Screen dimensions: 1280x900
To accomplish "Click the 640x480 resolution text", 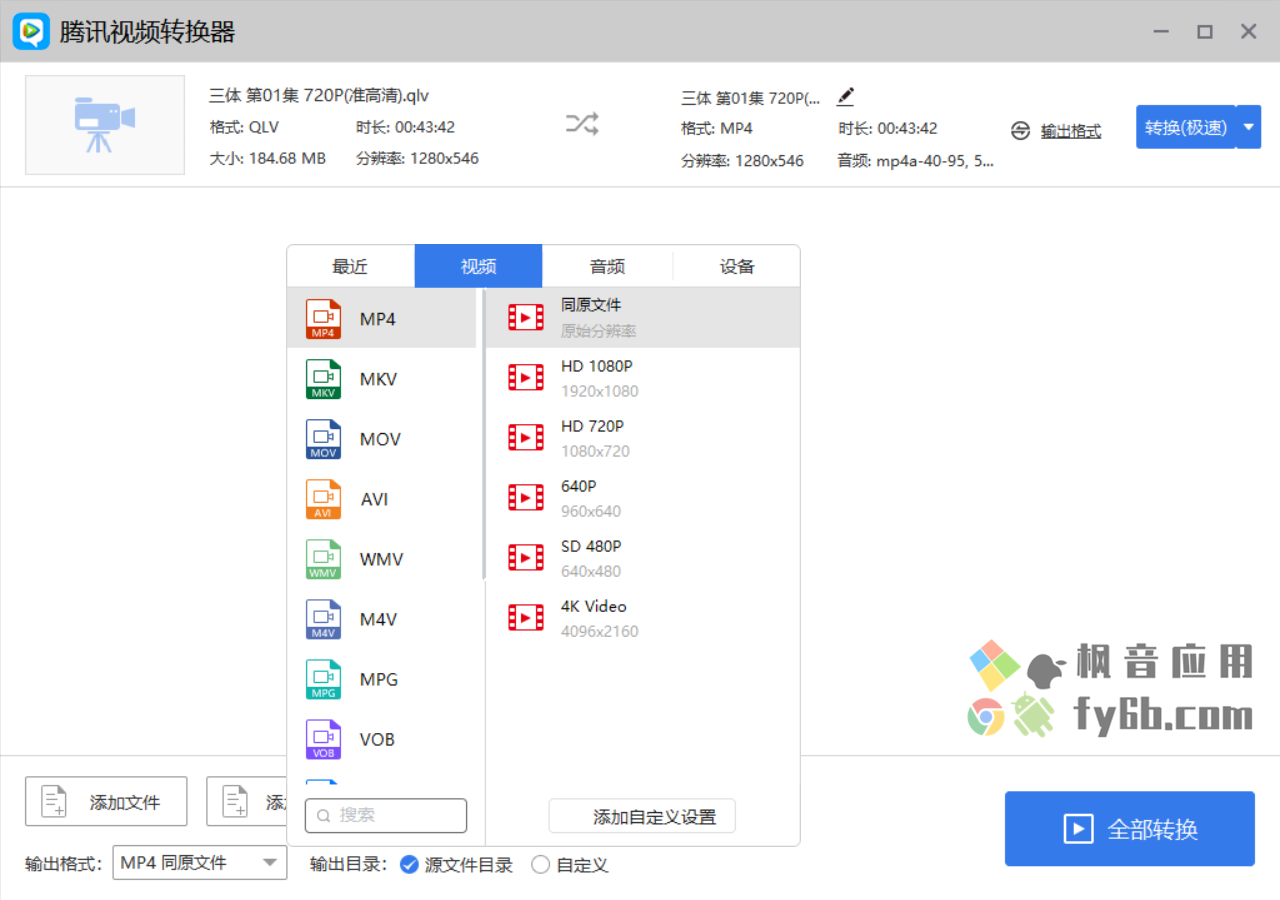I will pos(591,571).
